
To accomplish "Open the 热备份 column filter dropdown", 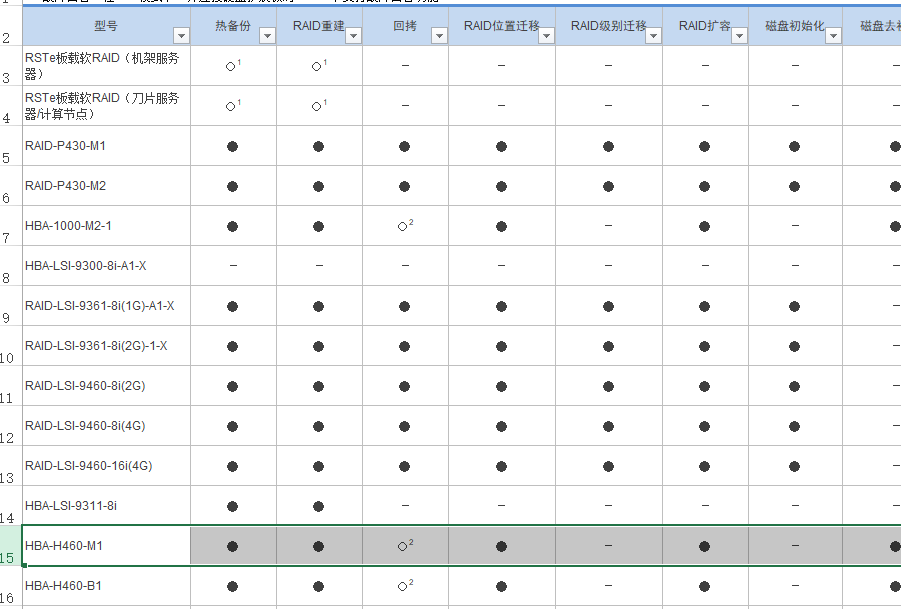I will (x=267, y=36).
